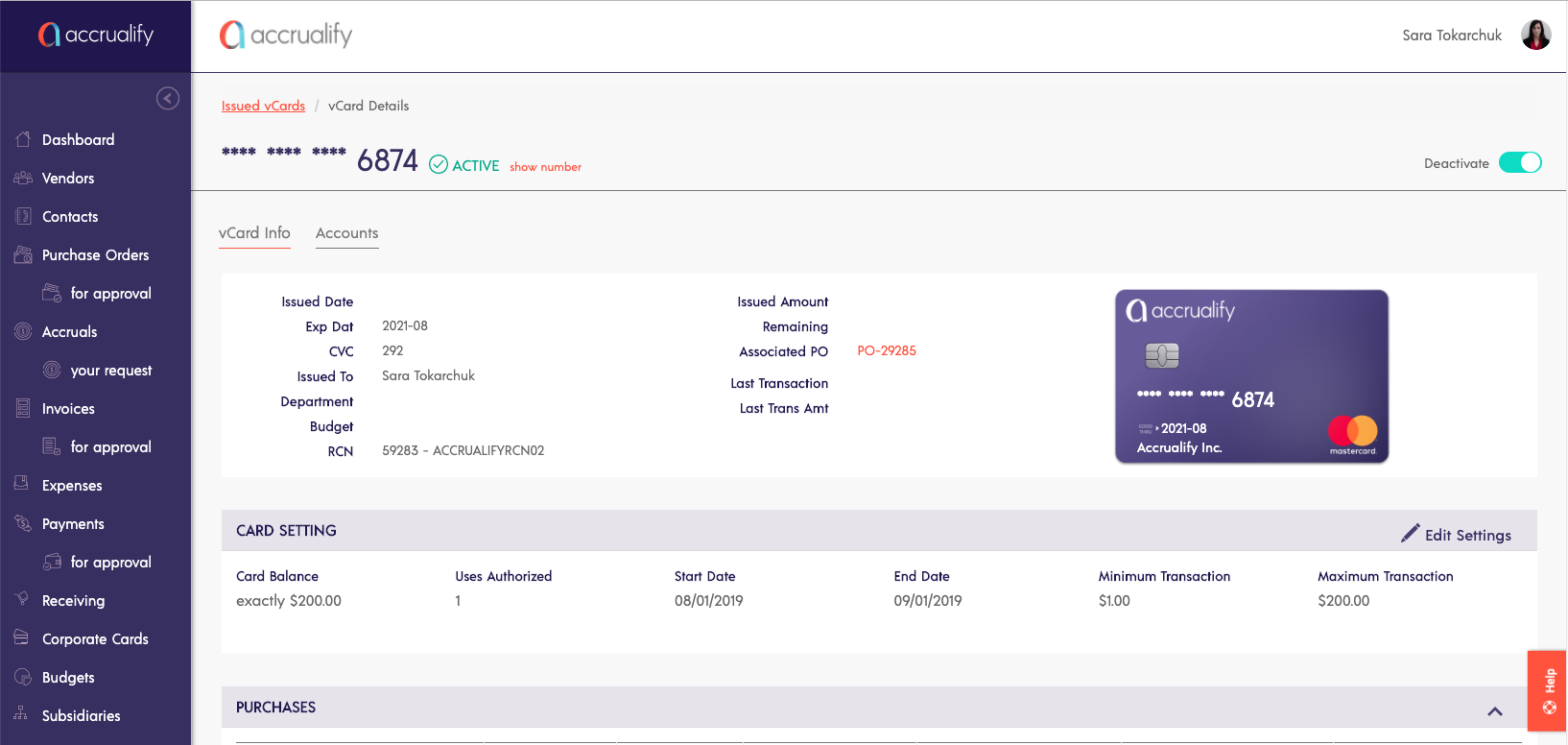1568x745 pixels.
Task: Click the ACTIVE status checkmark icon
Action: pos(439,164)
